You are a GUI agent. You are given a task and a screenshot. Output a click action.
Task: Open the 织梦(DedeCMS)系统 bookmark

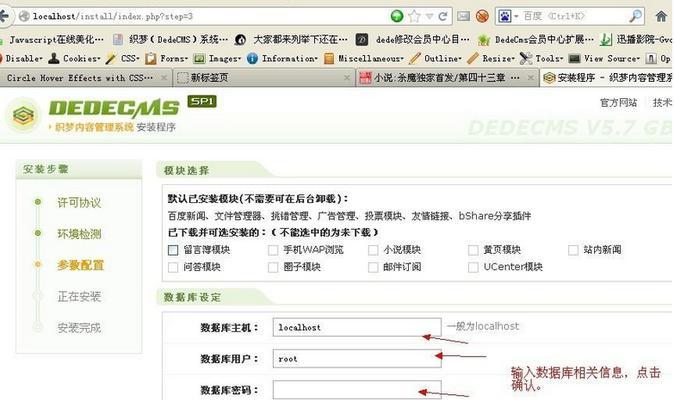coord(170,40)
